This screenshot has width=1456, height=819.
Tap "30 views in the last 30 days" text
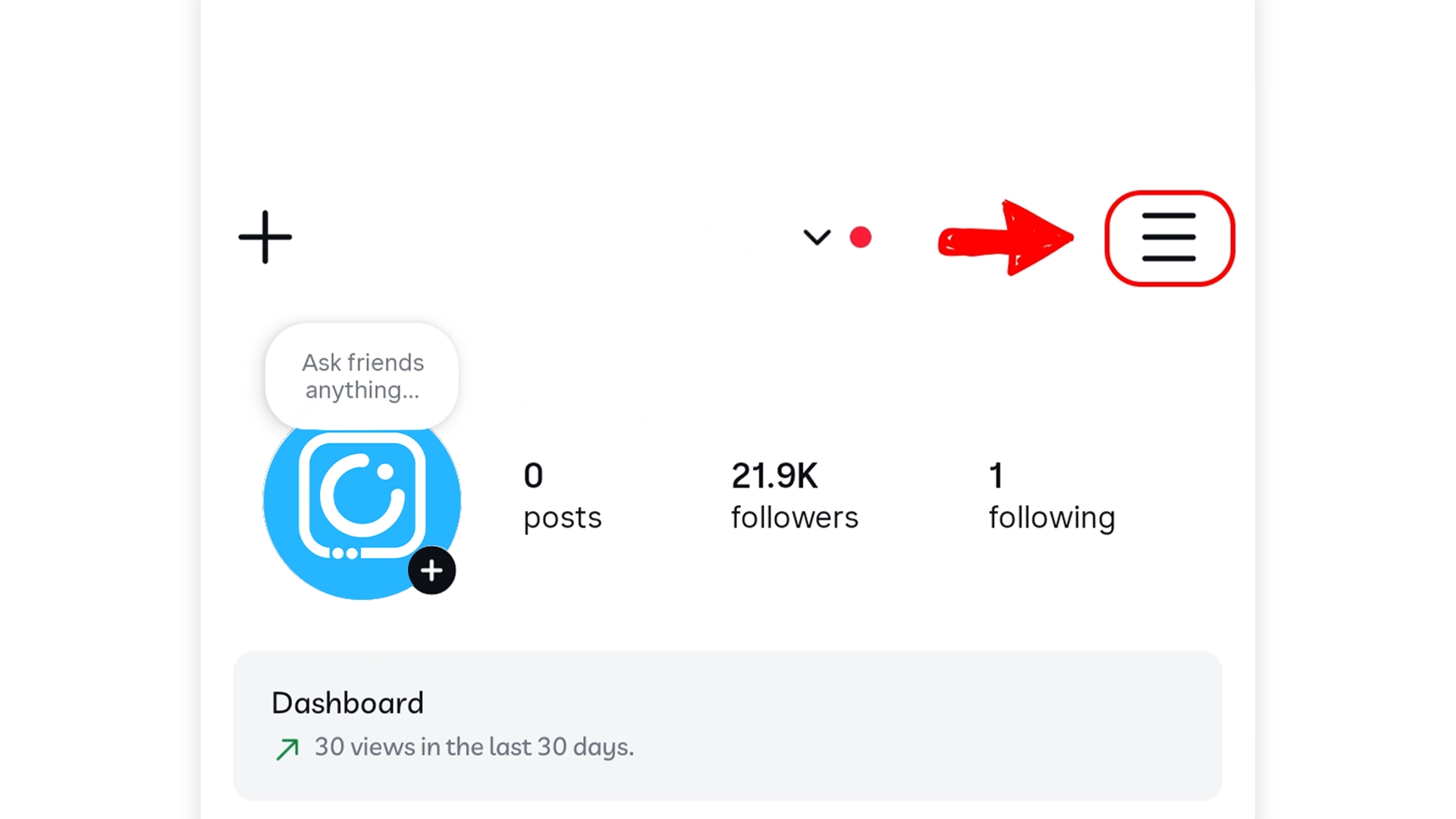[x=474, y=747]
